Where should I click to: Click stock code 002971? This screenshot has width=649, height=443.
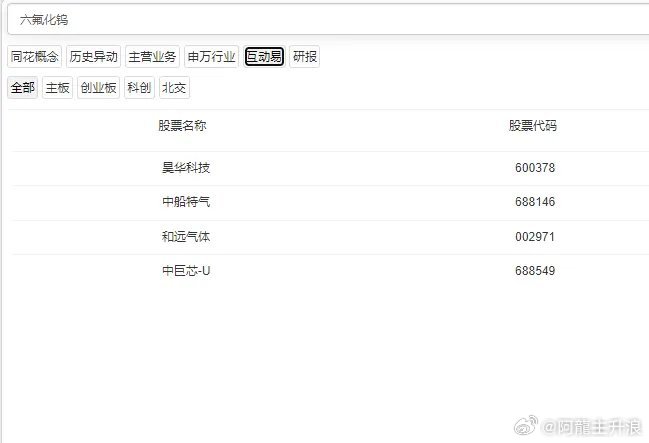point(535,236)
